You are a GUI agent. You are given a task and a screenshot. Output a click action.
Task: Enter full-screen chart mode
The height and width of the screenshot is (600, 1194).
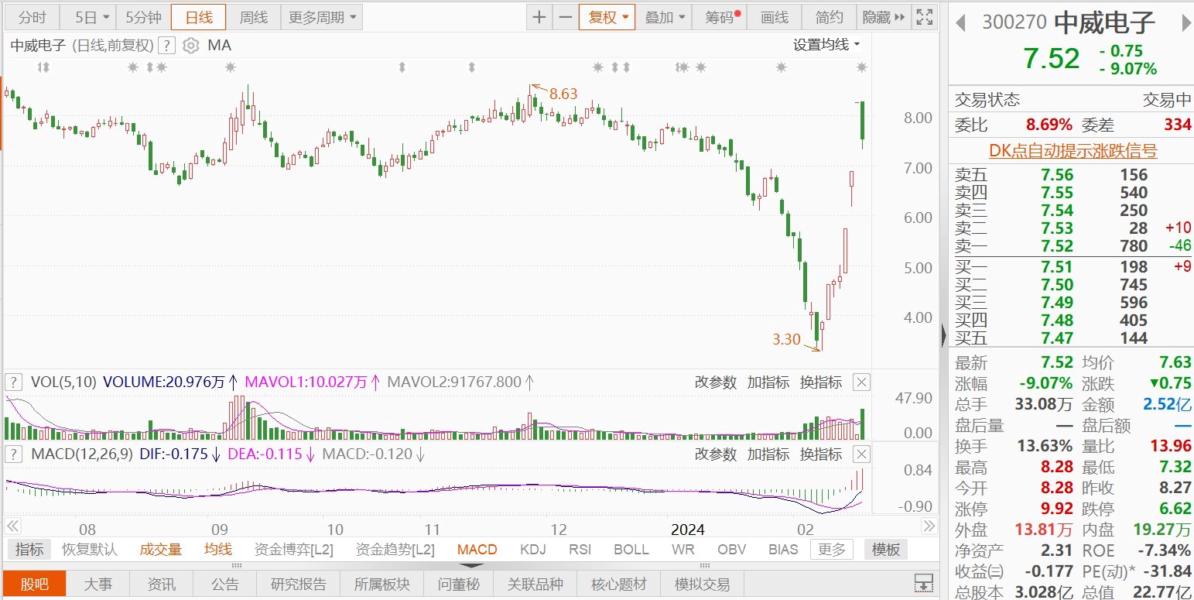pyautogui.click(x=924, y=18)
